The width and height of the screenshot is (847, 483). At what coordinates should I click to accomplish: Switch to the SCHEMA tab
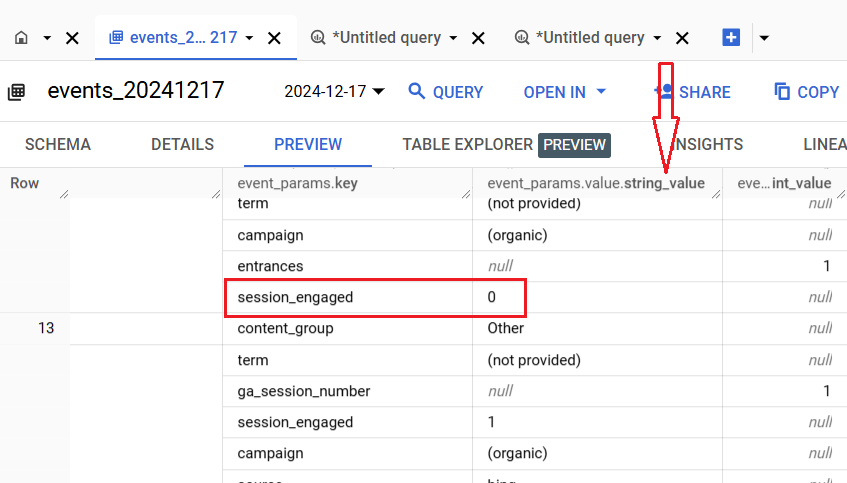[58, 144]
